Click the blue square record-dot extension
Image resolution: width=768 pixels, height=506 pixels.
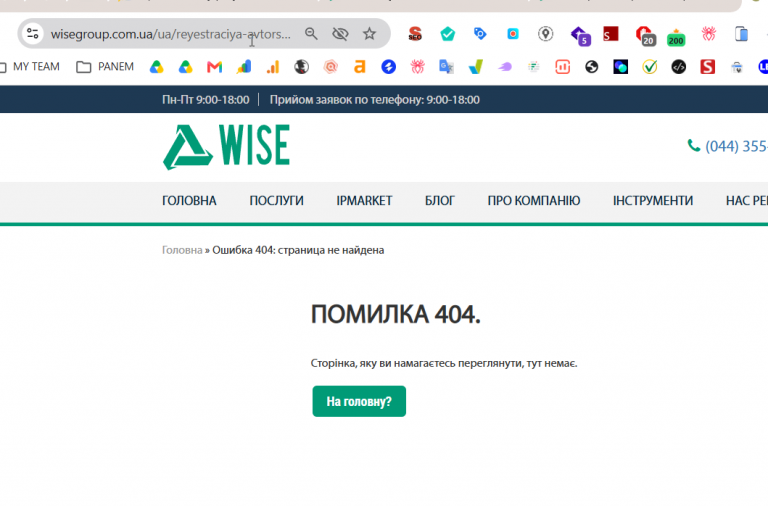click(513, 34)
